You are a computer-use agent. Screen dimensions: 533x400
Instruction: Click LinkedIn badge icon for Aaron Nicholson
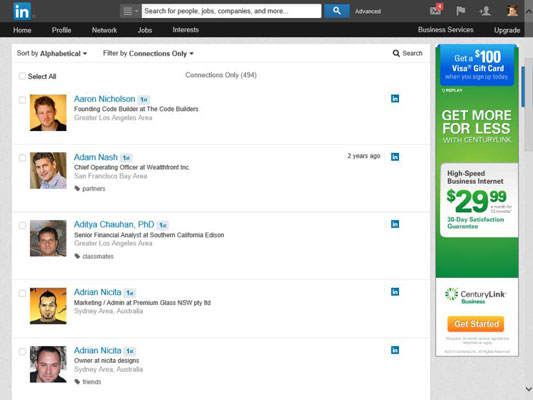pos(395,99)
